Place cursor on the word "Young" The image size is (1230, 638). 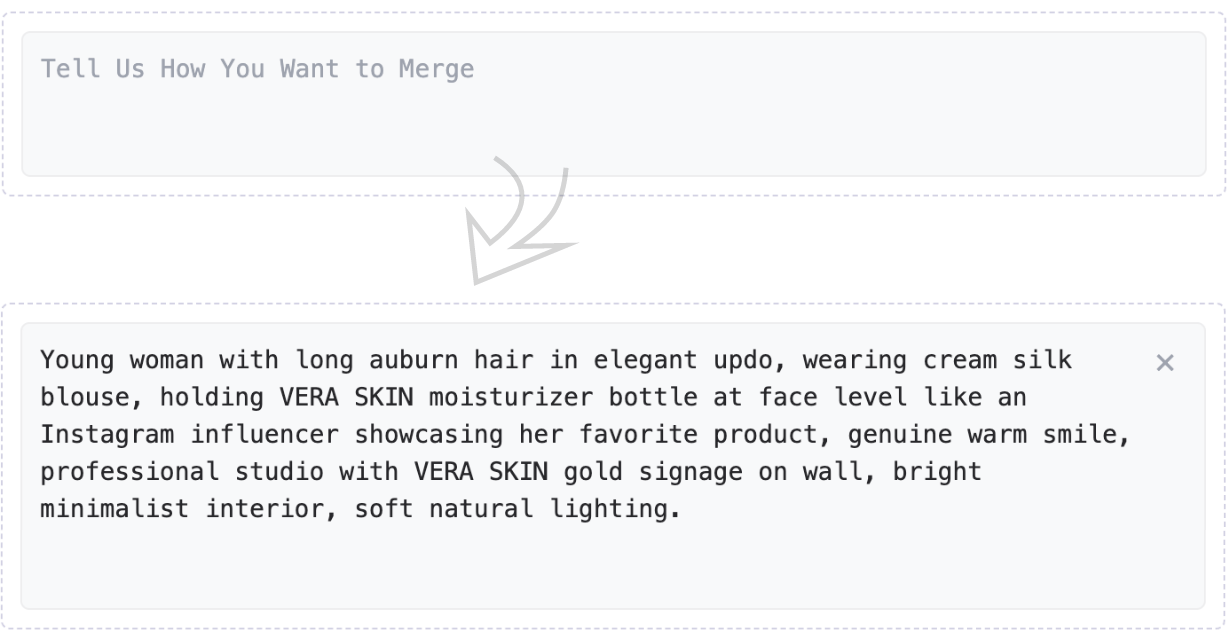click(78, 360)
